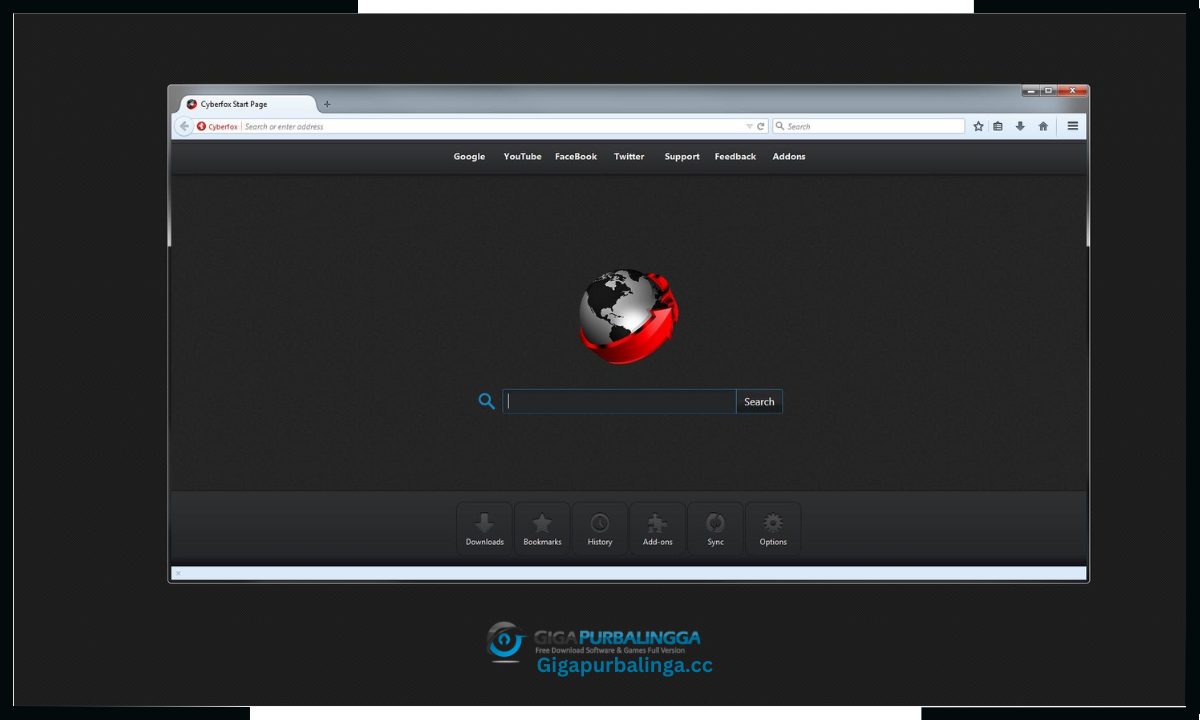Open Options from the bottom launcher
Image resolution: width=1200 pixels, height=720 pixels.
(773, 529)
